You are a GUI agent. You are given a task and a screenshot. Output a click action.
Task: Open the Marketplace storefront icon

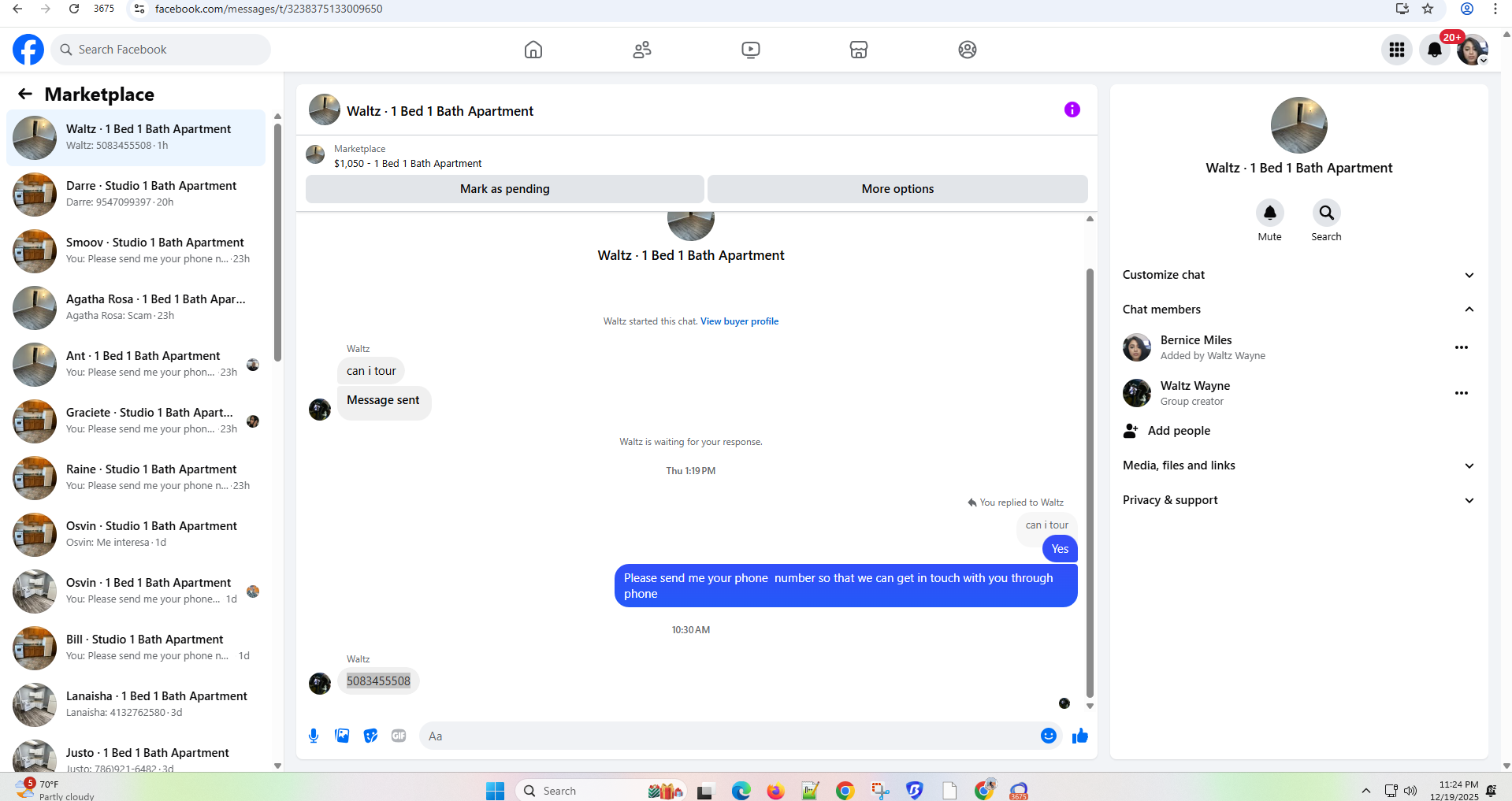coord(859,50)
